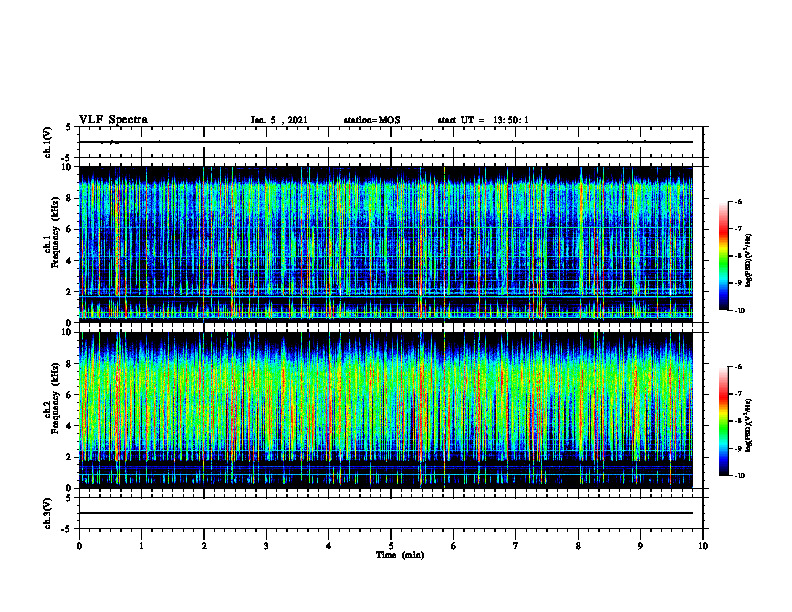This screenshot has height=612, width=792.
Task: Click the "10" tick on the time axis
Action: [x=703, y=546]
